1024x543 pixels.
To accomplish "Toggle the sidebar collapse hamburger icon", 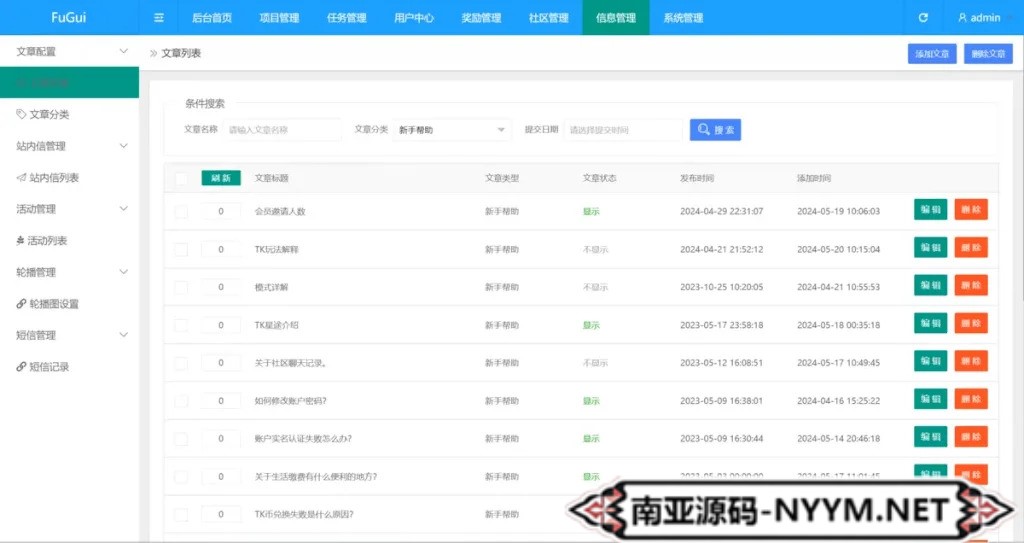I will (159, 18).
